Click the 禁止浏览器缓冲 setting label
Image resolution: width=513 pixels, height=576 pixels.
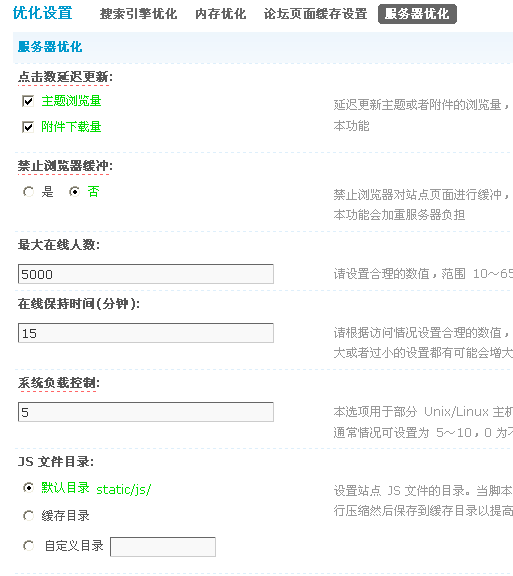tap(65, 166)
